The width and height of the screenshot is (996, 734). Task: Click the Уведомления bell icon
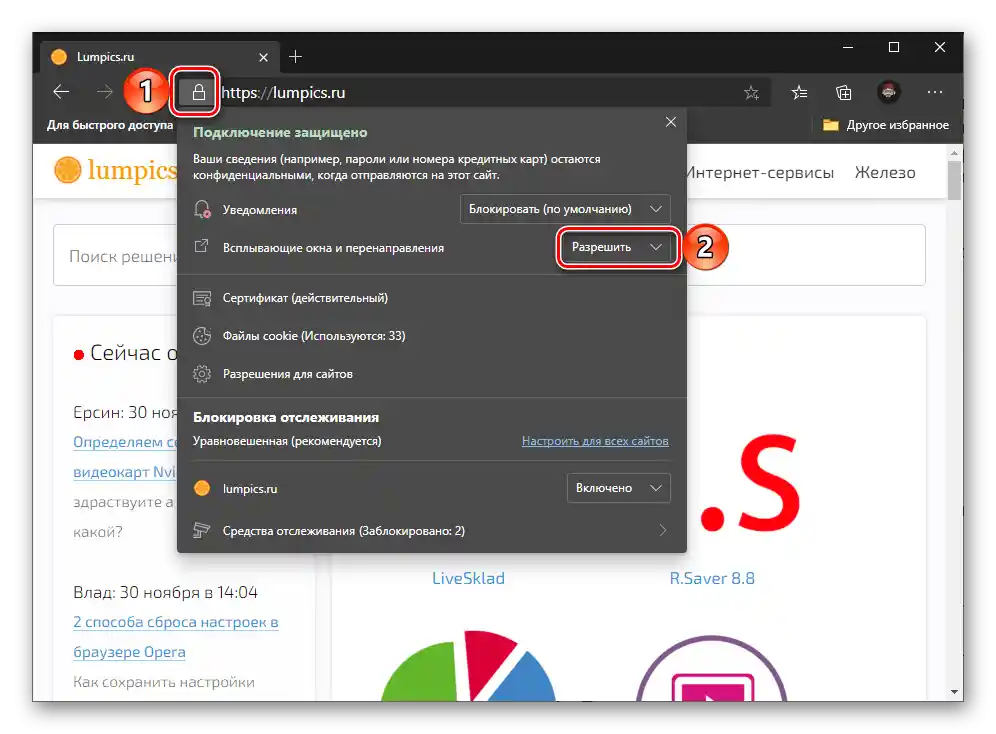point(202,209)
